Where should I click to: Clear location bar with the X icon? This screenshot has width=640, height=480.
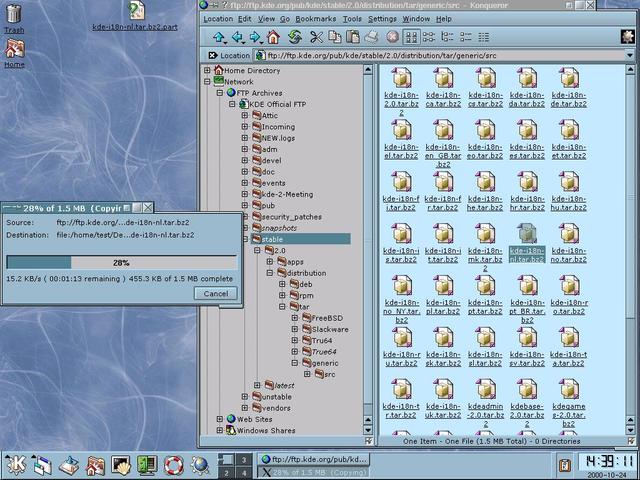point(212,55)
